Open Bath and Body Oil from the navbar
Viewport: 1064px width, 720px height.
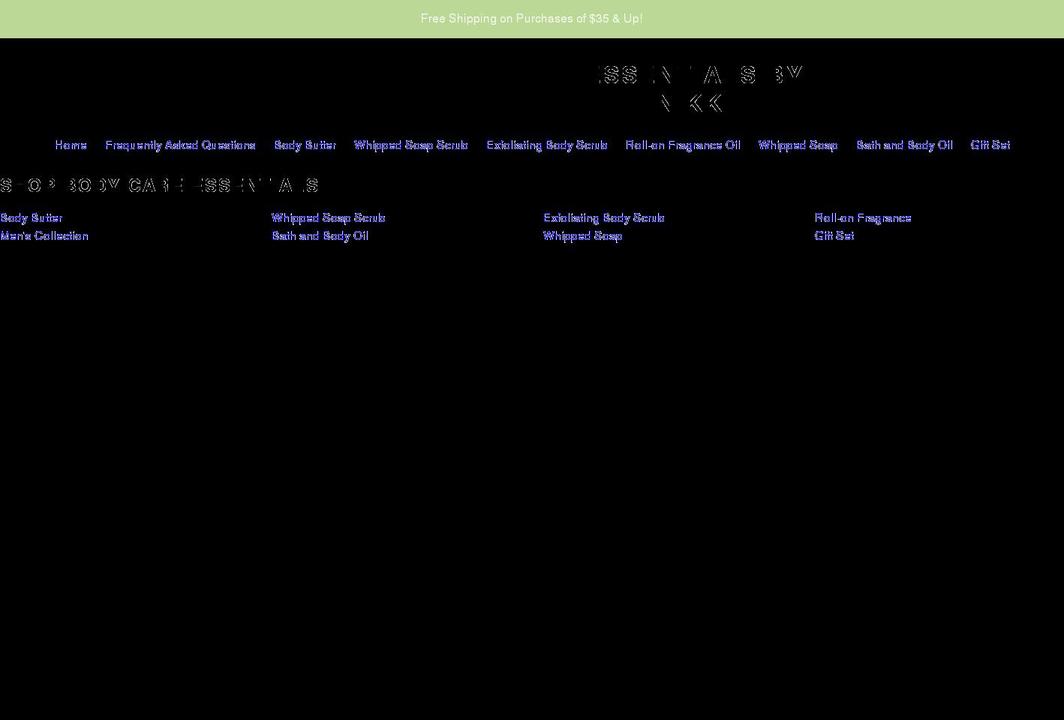[x=903, y=145]
